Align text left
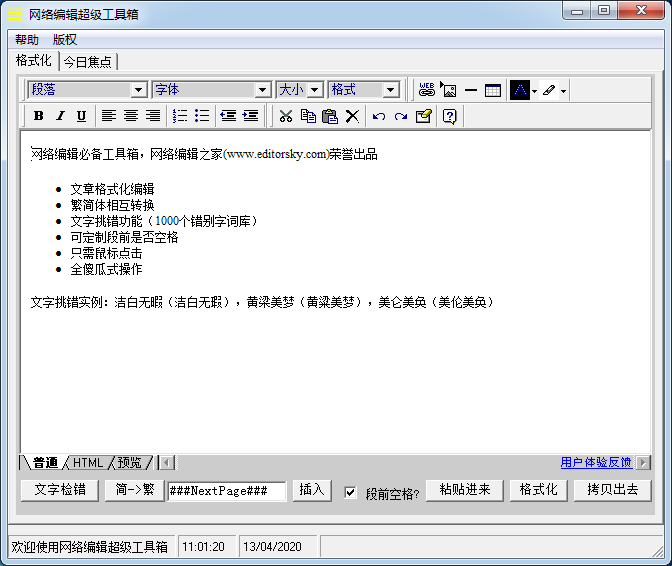The image size is (672, 566). (109, 116)
